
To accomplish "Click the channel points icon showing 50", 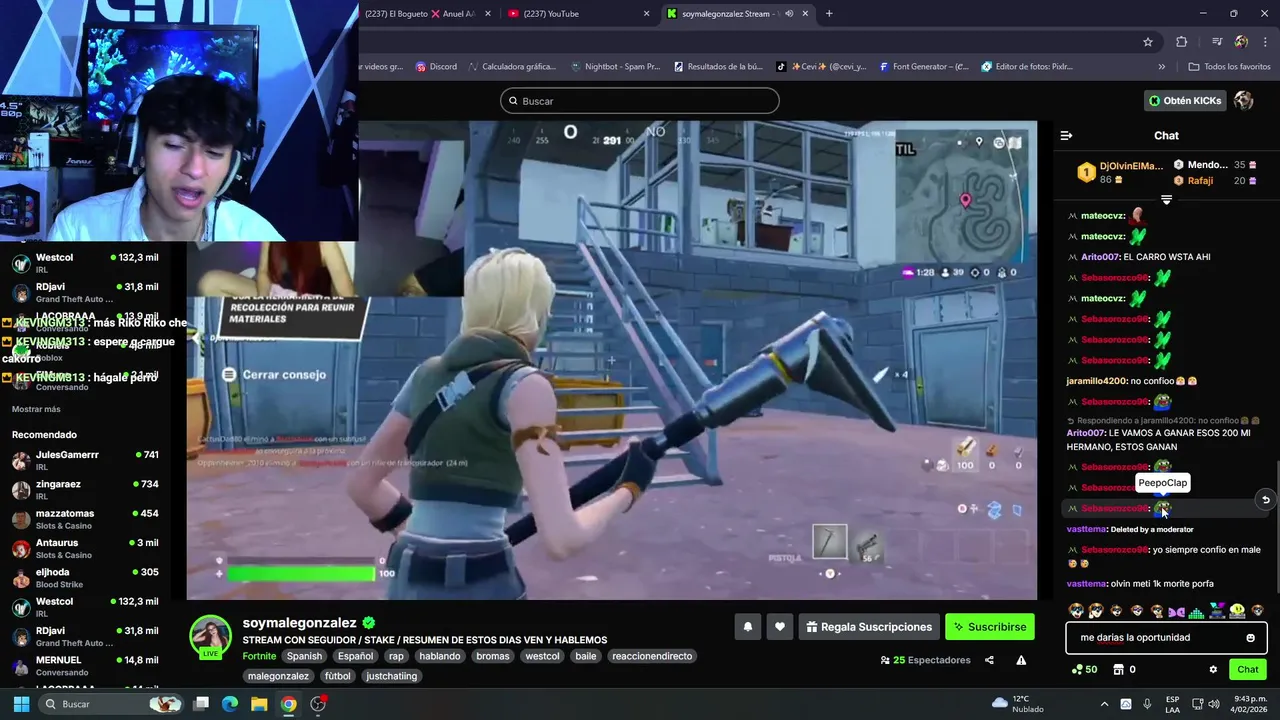I will tap(1084, 670).
